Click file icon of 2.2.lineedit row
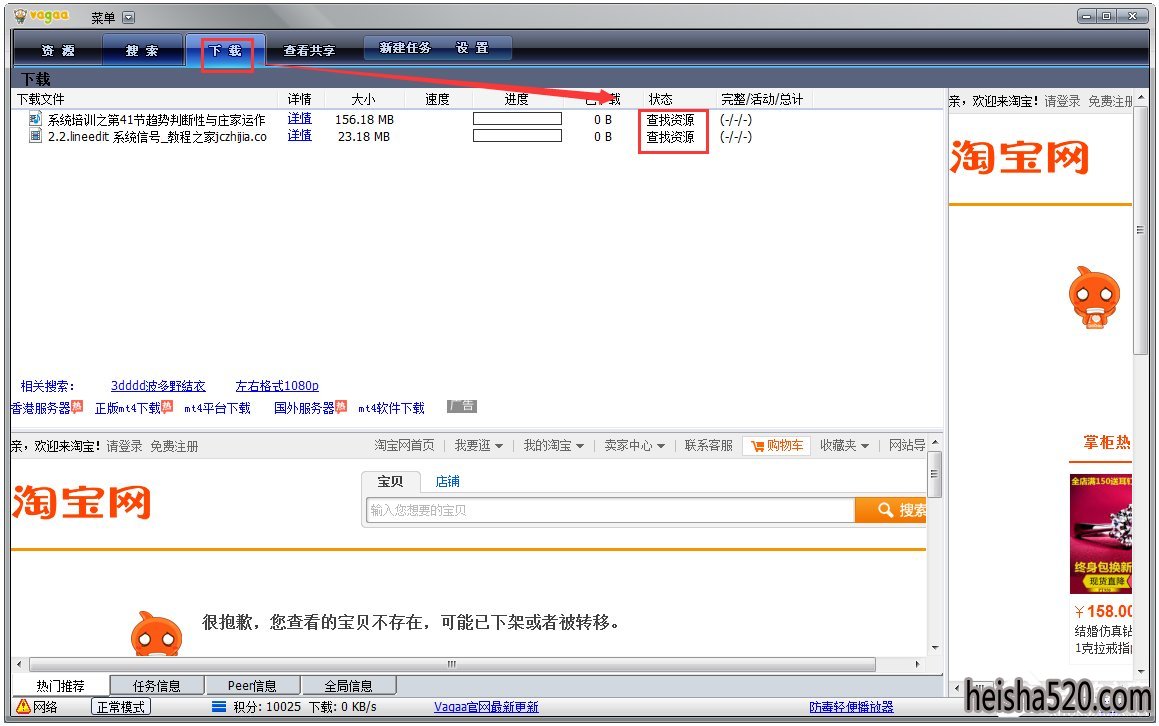Screen dimensions: 1159x726 click(35, 136)
